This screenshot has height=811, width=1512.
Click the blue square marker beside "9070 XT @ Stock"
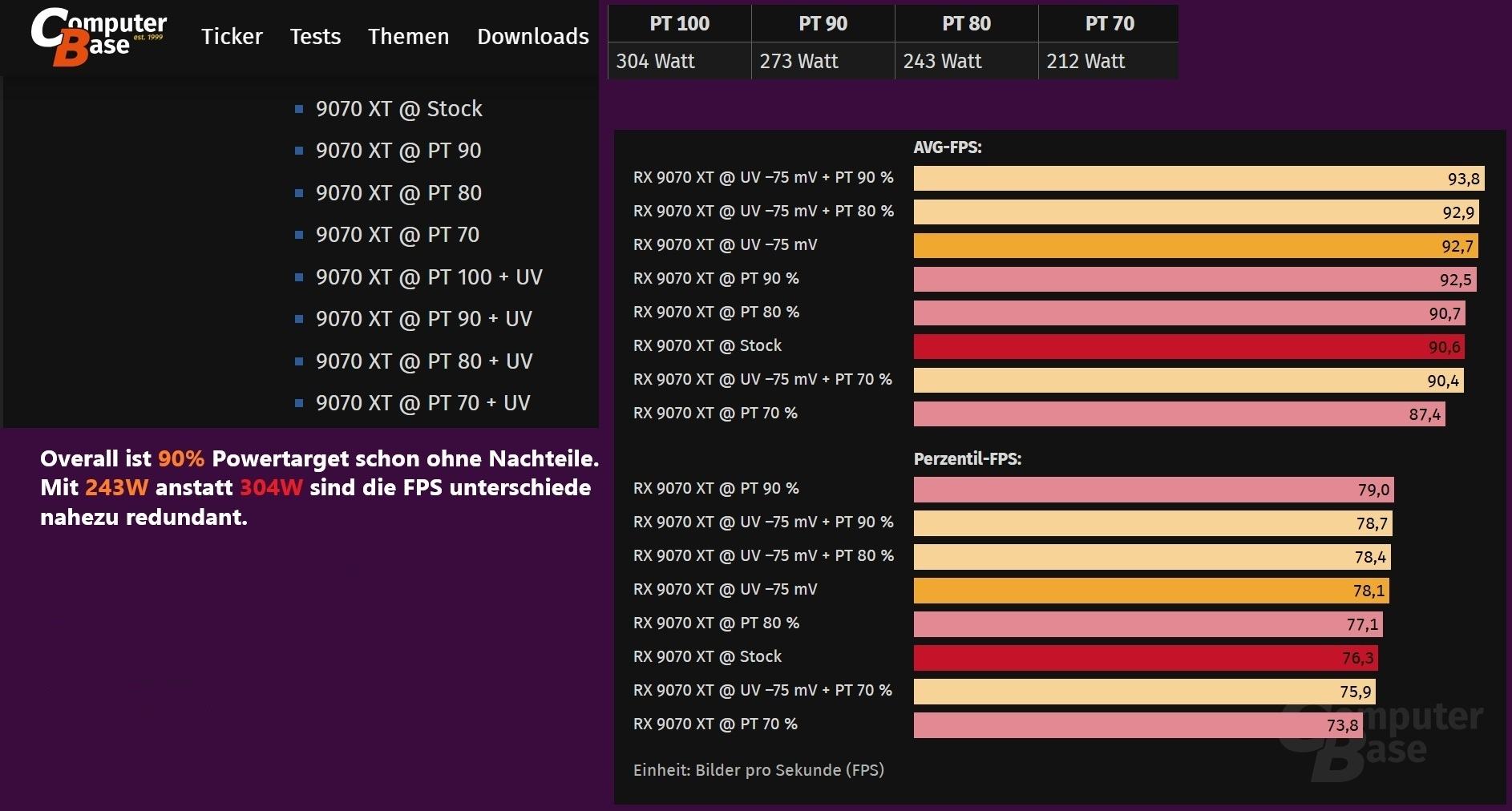point(300,108)
